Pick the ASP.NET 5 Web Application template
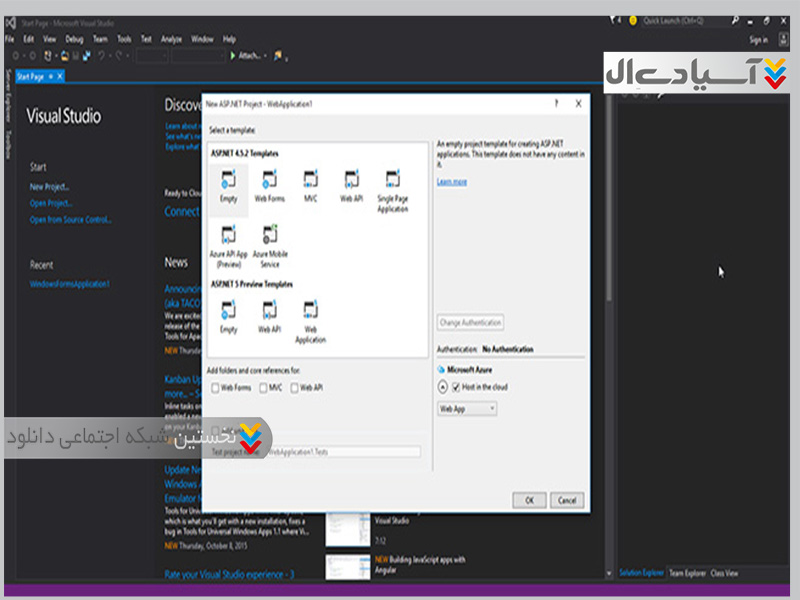This screenshot has height=600, width=800. (310, 311)
